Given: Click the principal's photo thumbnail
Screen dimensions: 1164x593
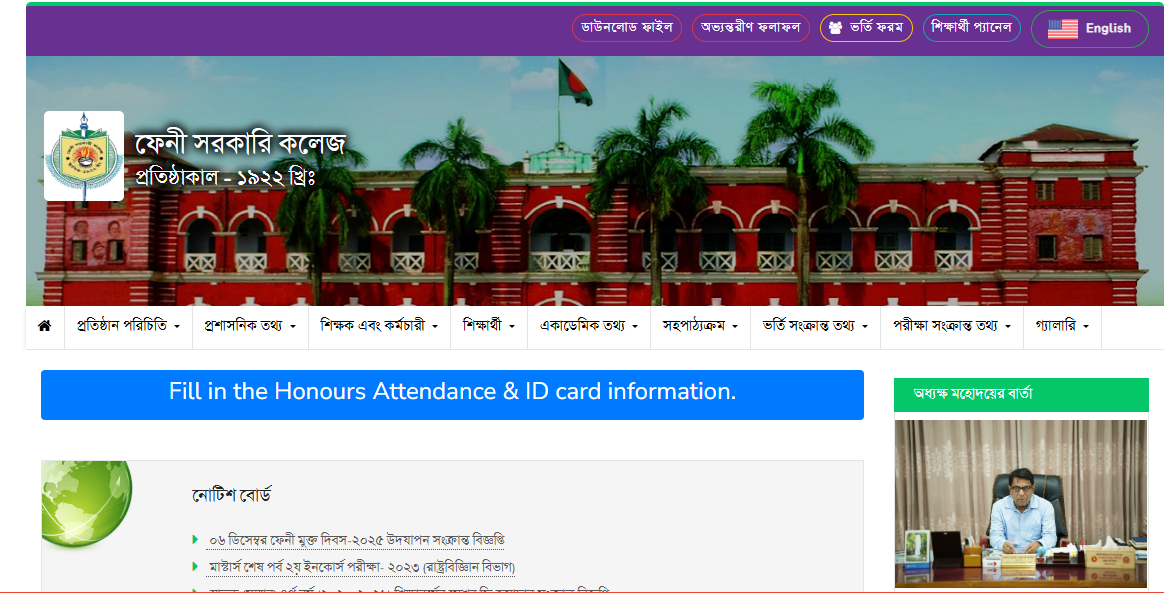Looking at the screenshot, I should [x=1021, y=504].
